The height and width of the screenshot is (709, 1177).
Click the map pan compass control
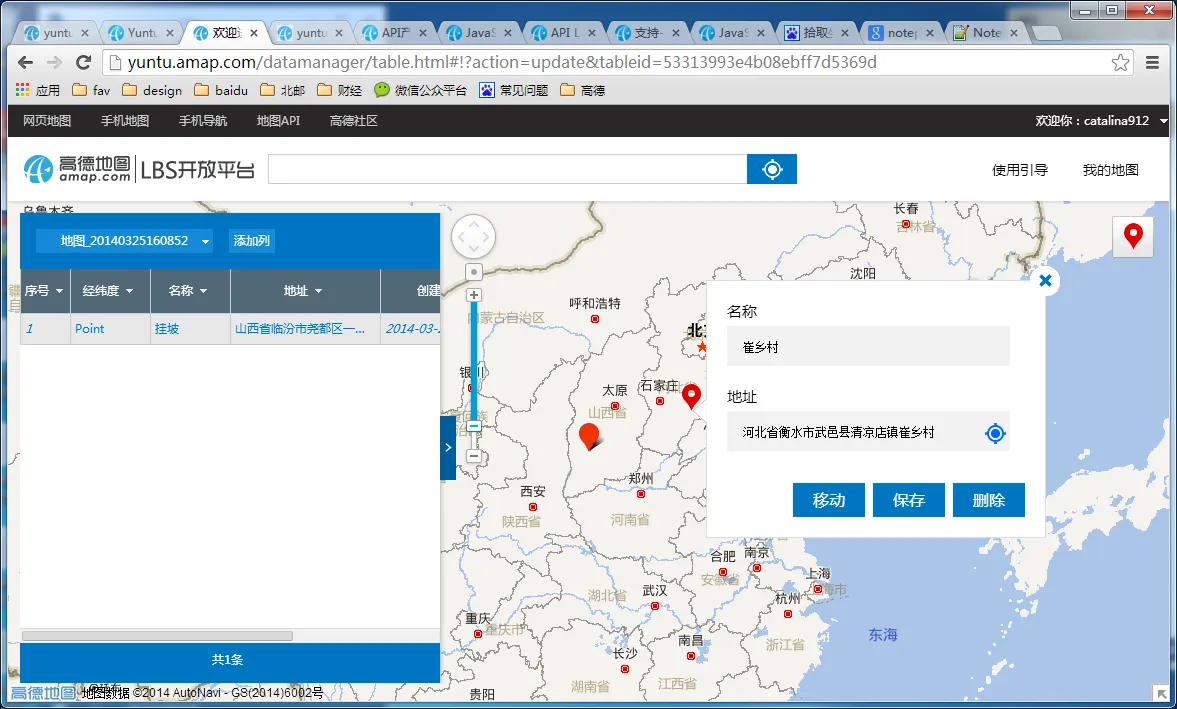pos(473,238)
